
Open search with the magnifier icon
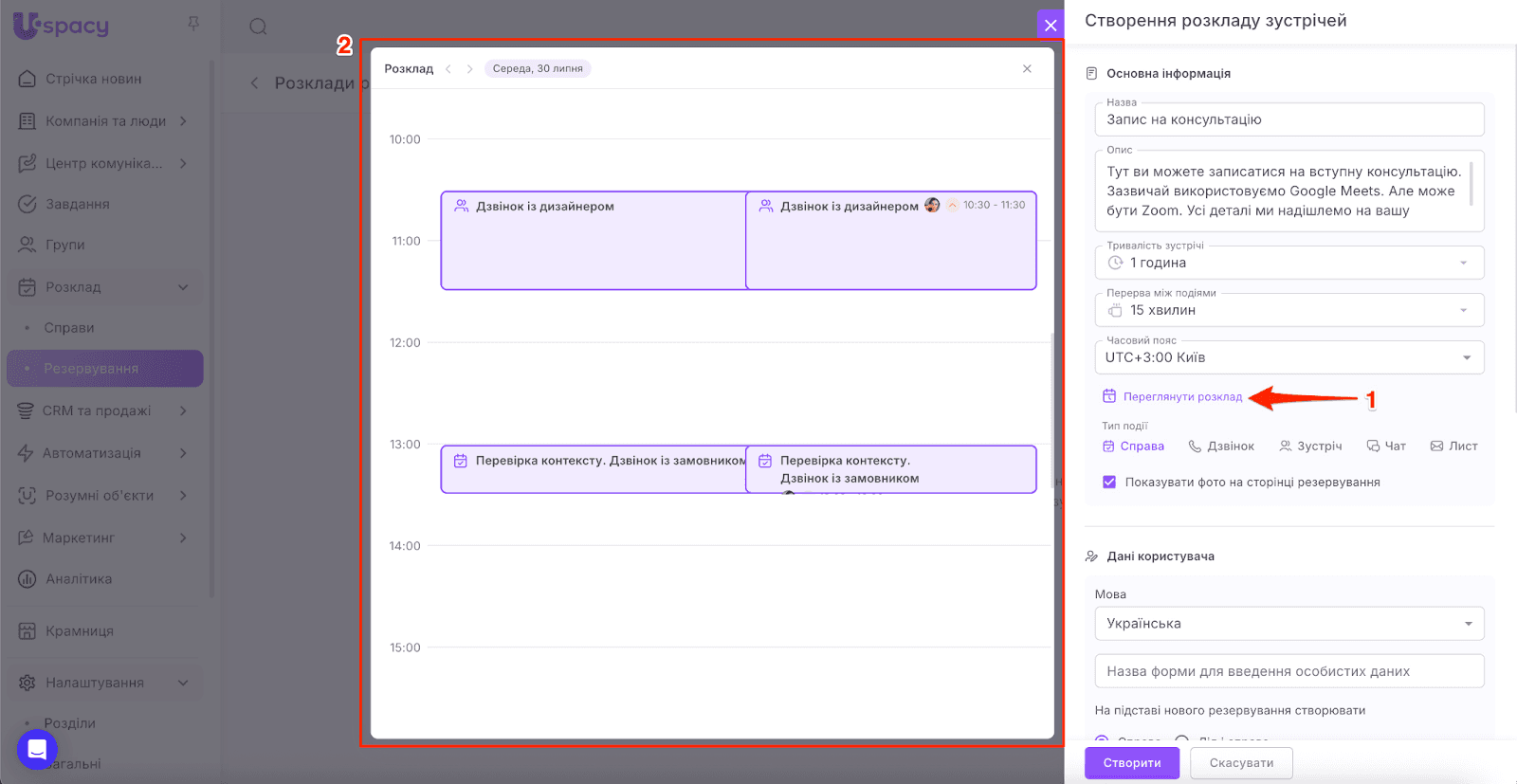point(258,27)
